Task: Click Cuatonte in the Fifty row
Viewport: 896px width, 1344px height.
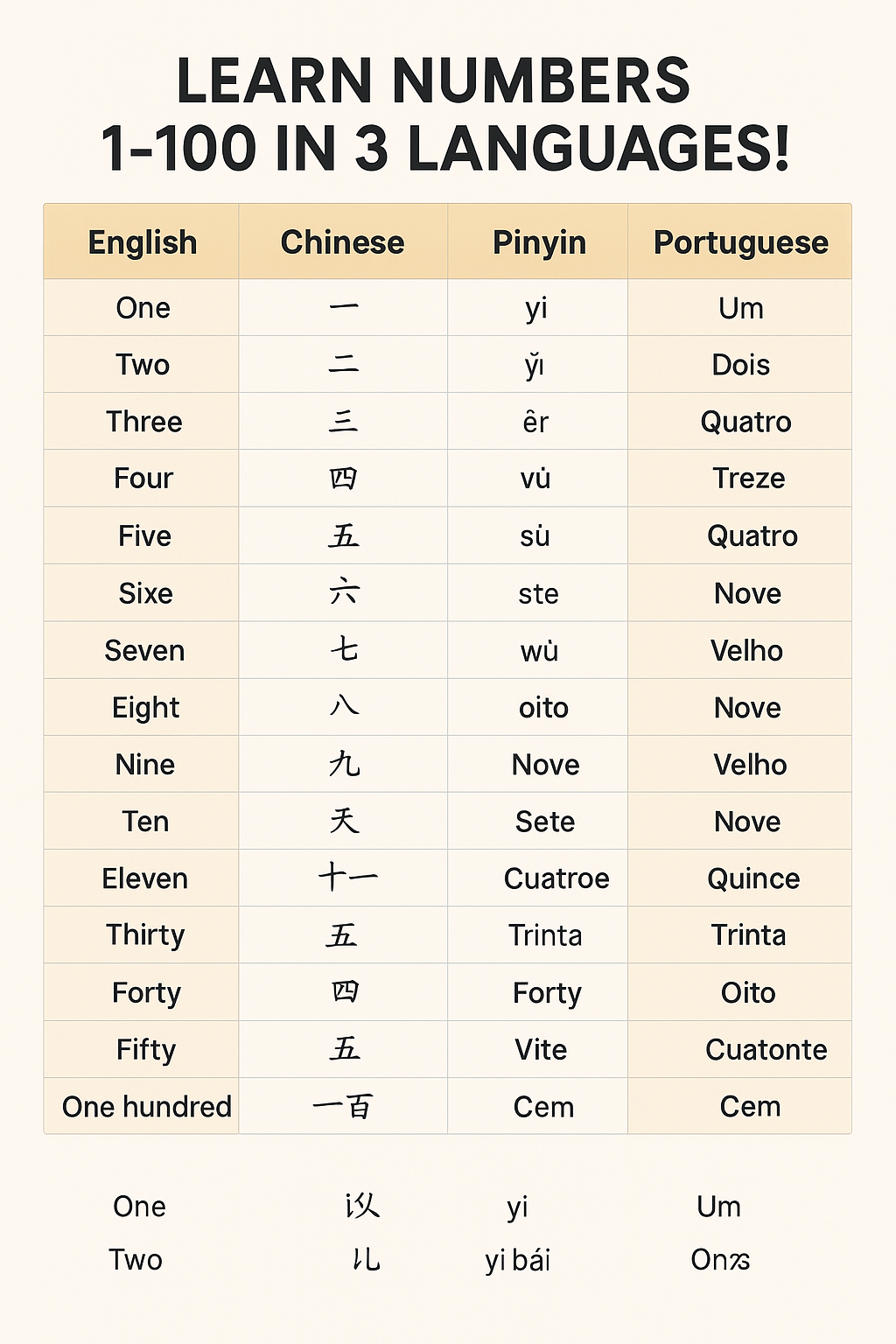Action: tap(766, 1050)
